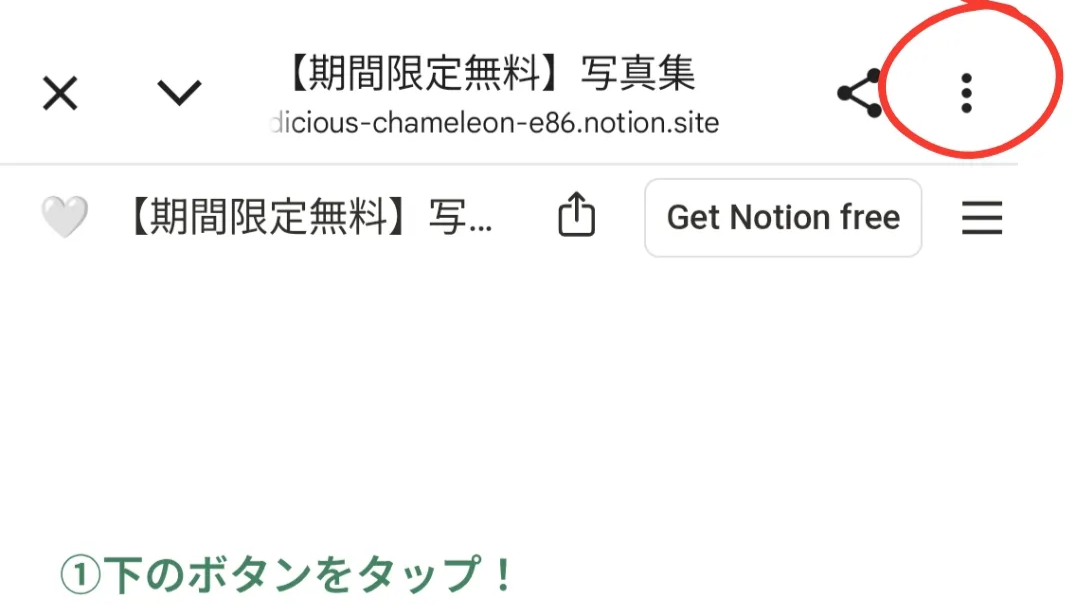Viewport: 1080px width, 608px height.
Task: Open the three-dot overflow menu
Action: point(966,93)
